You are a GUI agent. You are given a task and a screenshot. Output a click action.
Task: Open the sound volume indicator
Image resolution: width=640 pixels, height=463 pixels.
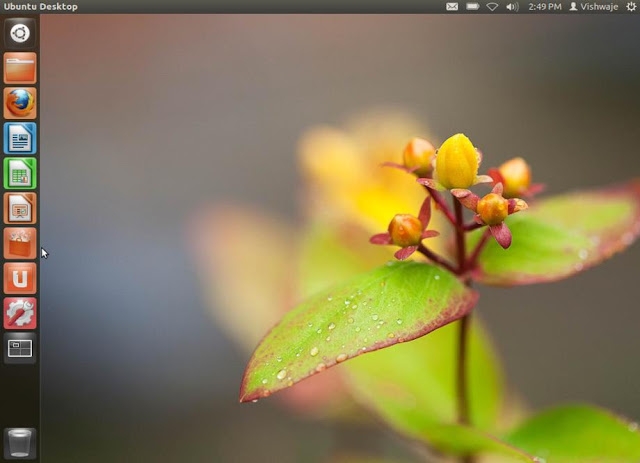[x=512, y=6]
